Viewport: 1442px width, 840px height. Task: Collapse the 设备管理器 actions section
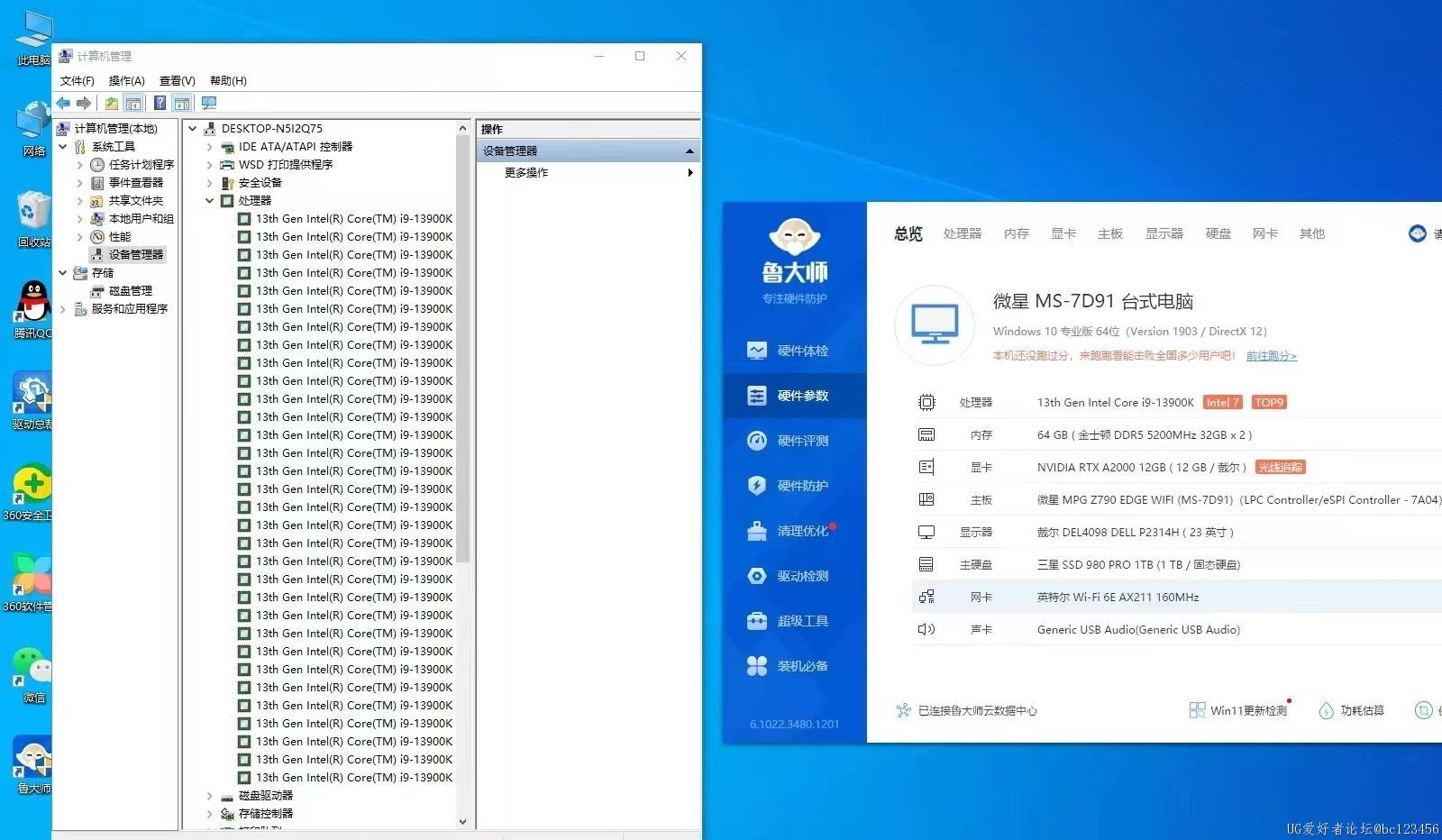pyautogui.click(x=689, y=151)
